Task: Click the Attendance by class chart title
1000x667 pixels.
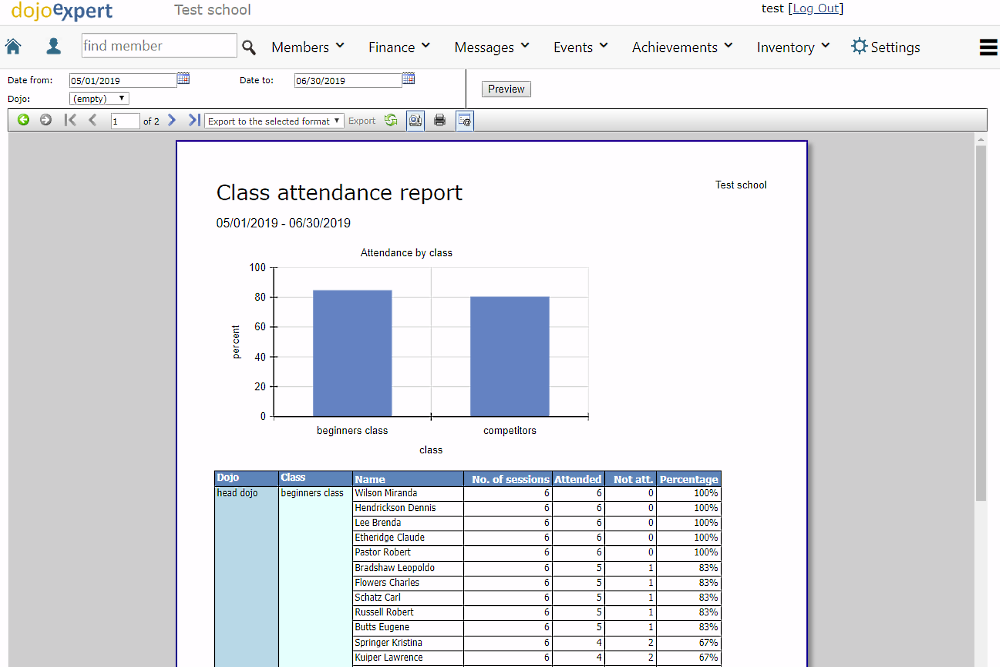Action: (406, 253)
